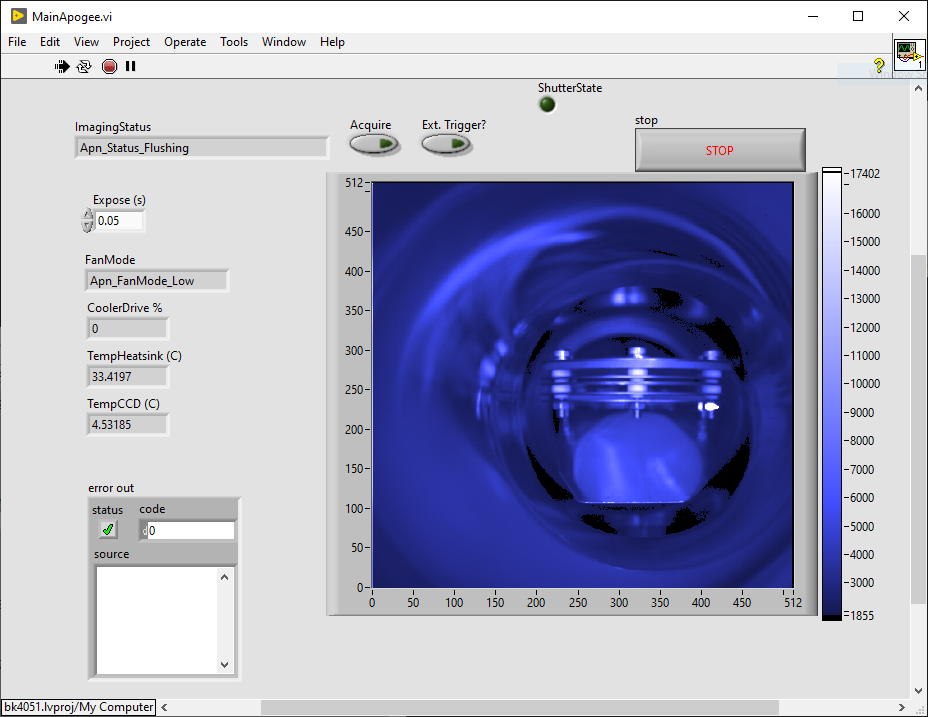
Task: Open context help question mark icon
Action: click(879, 66)
